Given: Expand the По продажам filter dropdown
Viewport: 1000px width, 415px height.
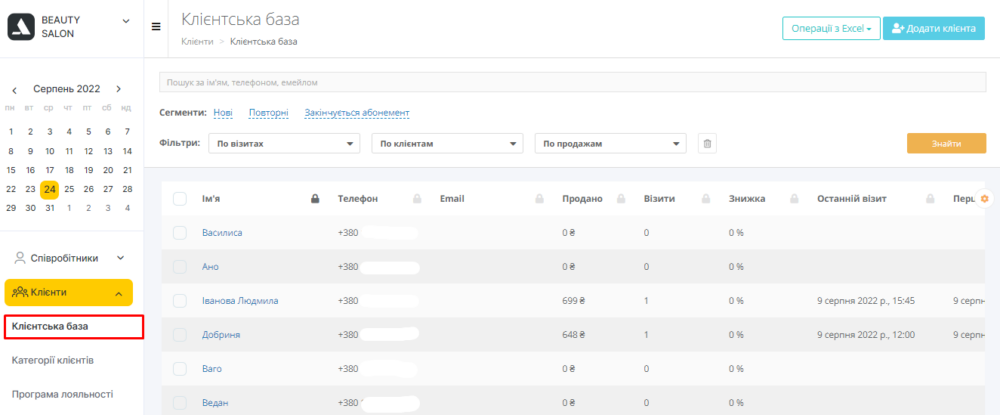Looking at the screenshot, I should pyautogui.click(x=611, y=144).
